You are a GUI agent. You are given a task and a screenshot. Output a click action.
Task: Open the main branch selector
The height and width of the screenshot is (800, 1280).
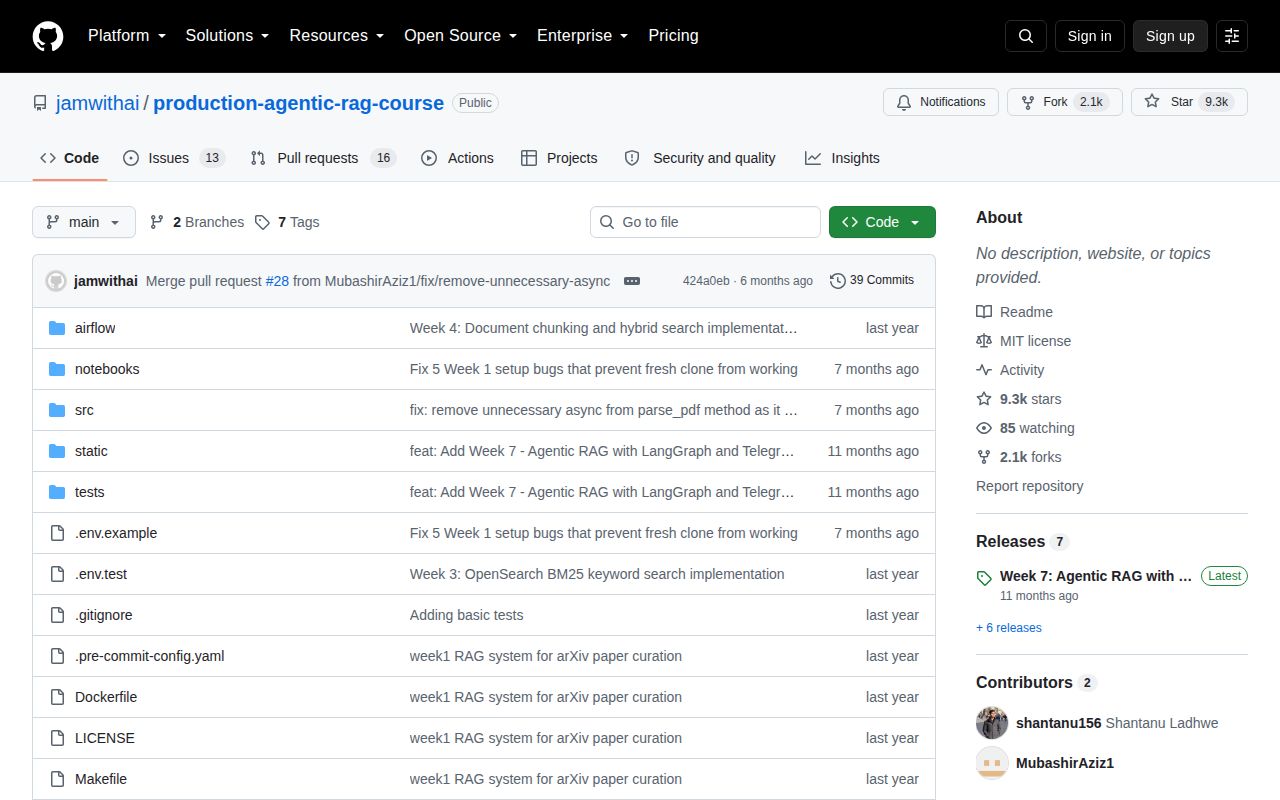pyautogui.click(x=84, y=222)
